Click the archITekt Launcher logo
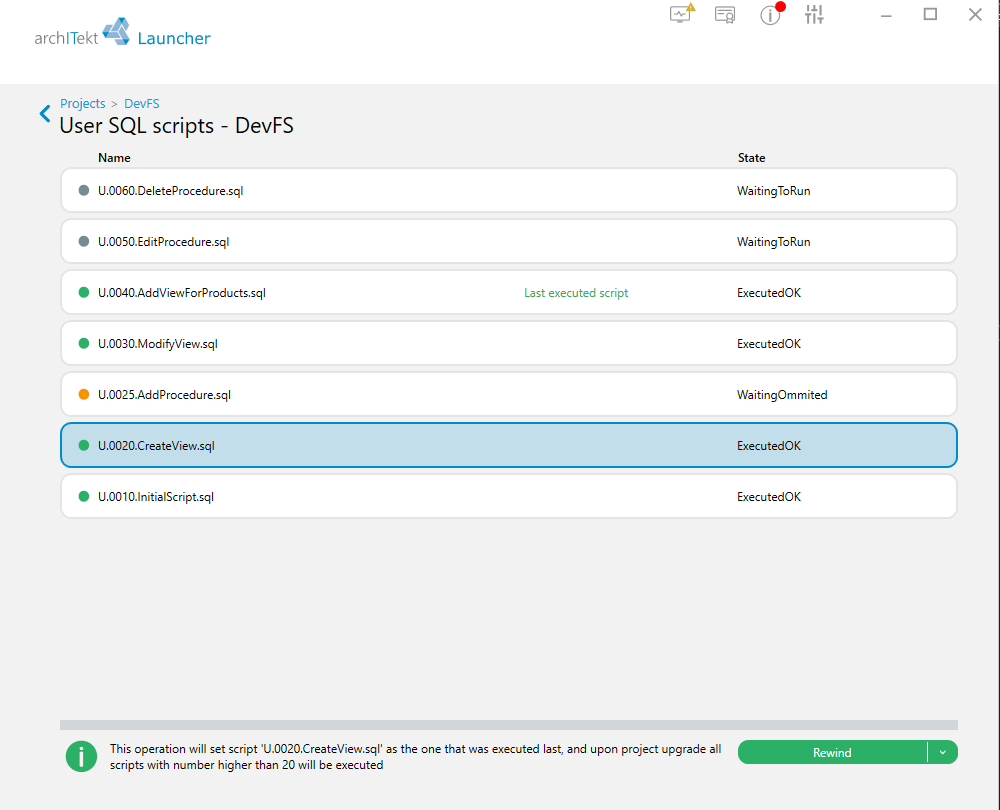 (x=122, y=33)
